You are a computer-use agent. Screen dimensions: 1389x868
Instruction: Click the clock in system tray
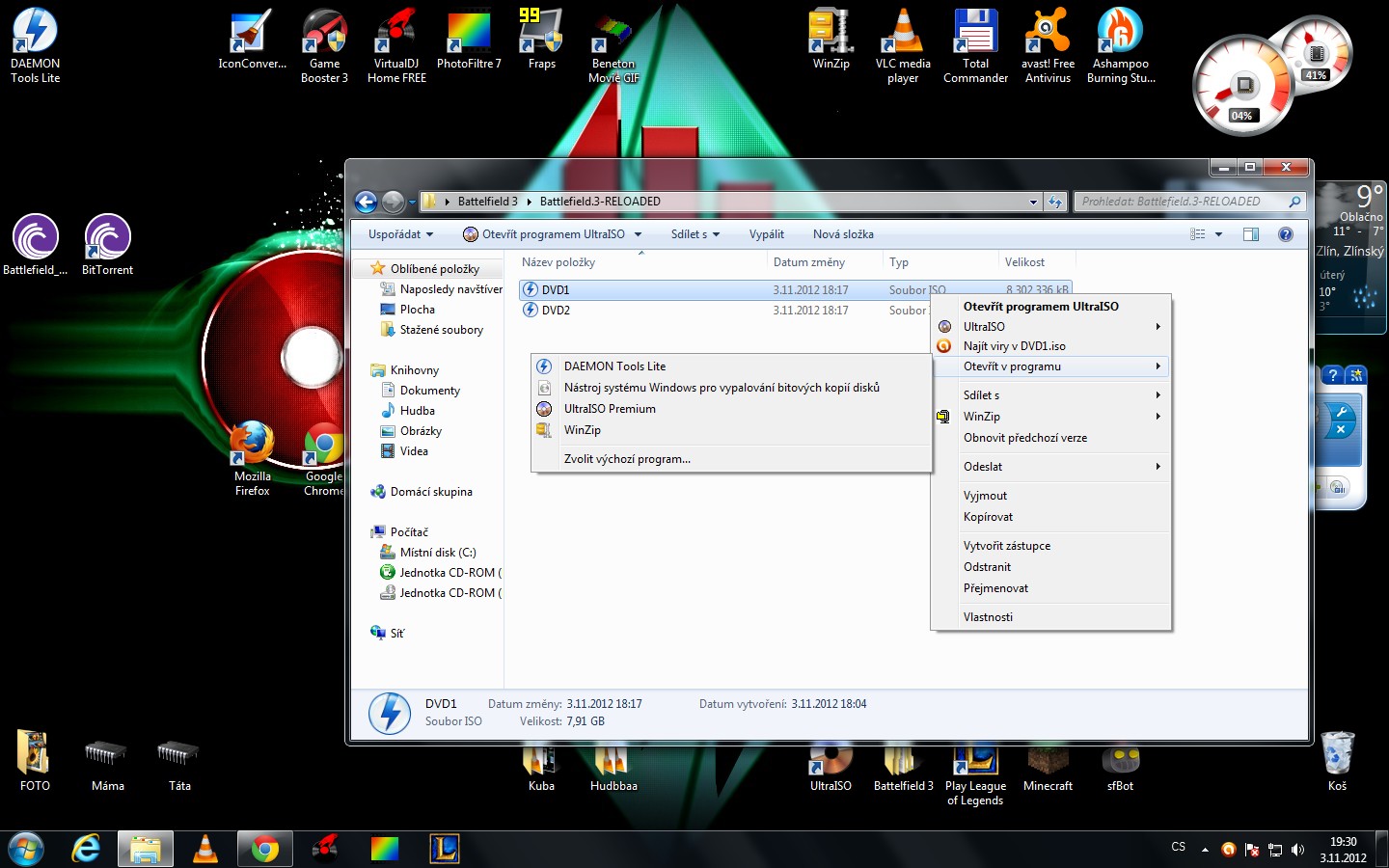(1343, 850)
